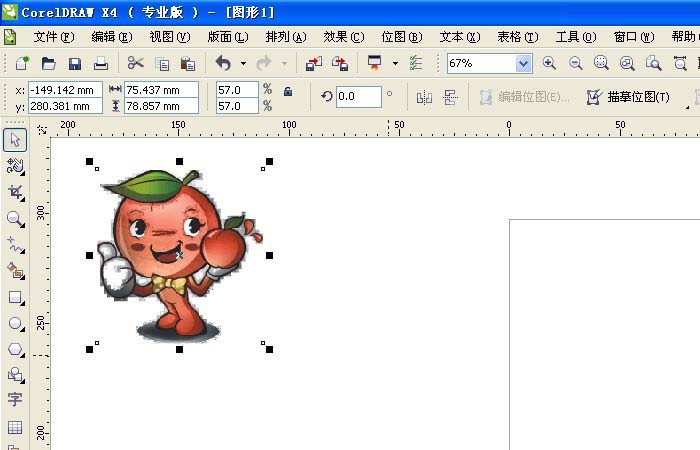Open the 文件 (F) menu
Image resolution: width=700 pixels, height=450 pixels.
point(54,37)
